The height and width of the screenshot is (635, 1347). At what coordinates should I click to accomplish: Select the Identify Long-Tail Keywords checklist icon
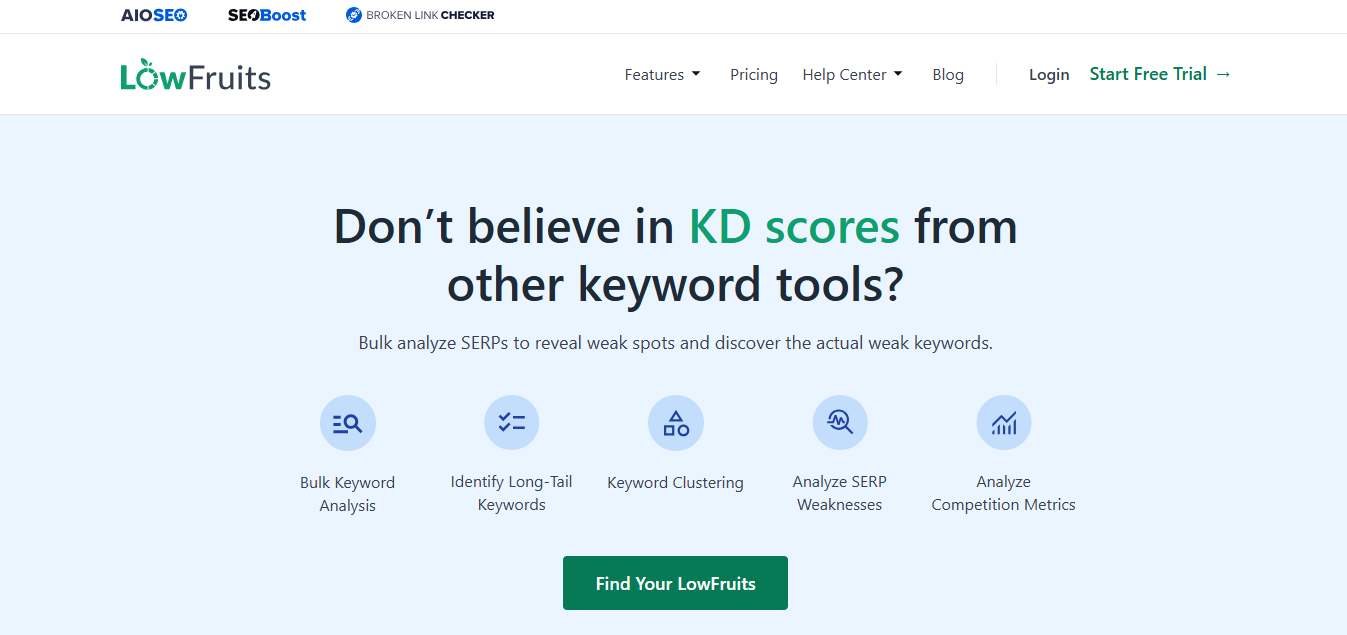(x=511, y=422)
